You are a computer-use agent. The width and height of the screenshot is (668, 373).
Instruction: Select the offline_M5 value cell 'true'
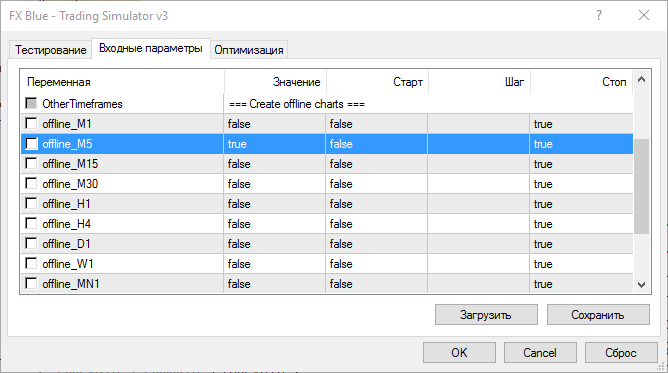pos(274,144)
